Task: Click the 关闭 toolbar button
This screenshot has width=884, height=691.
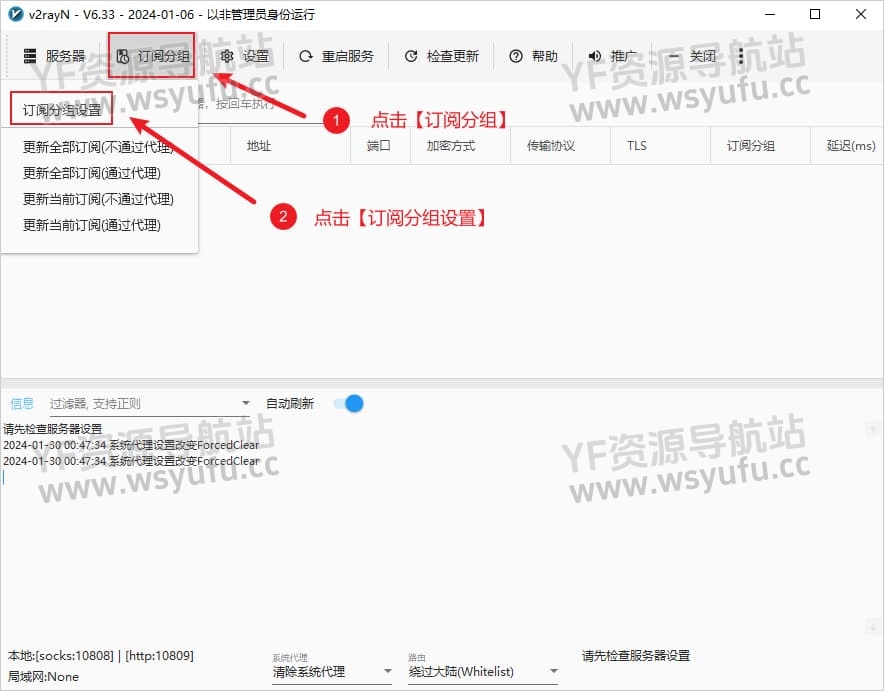Action: tap(691, 56)
